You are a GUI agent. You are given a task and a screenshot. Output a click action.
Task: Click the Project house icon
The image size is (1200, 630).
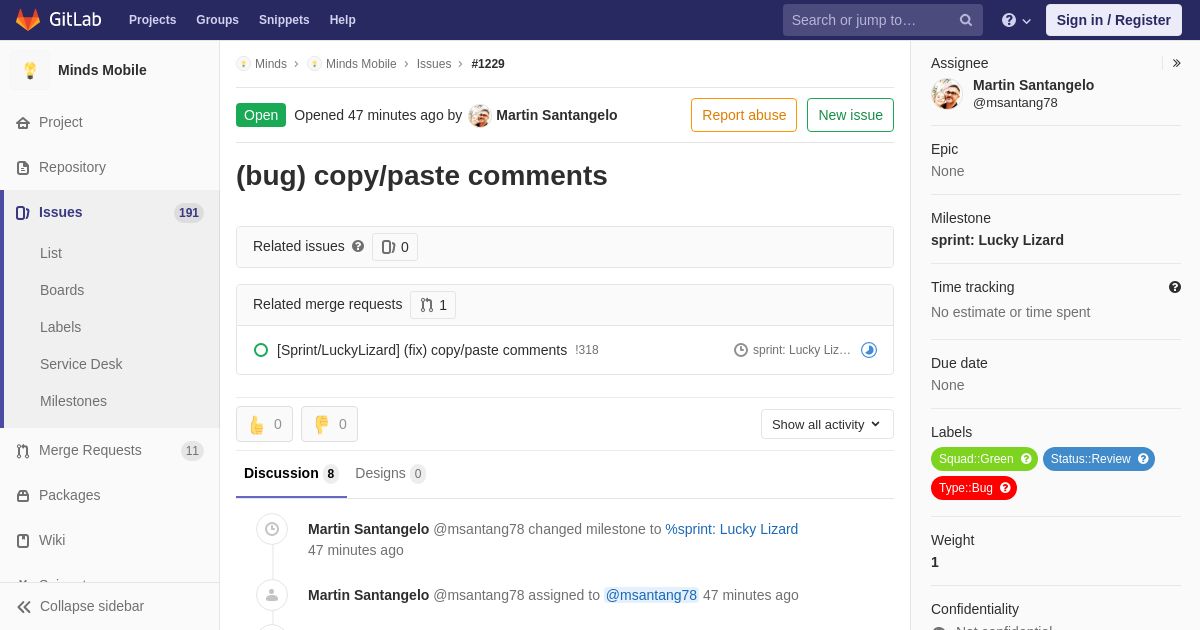tap(23, 122)
